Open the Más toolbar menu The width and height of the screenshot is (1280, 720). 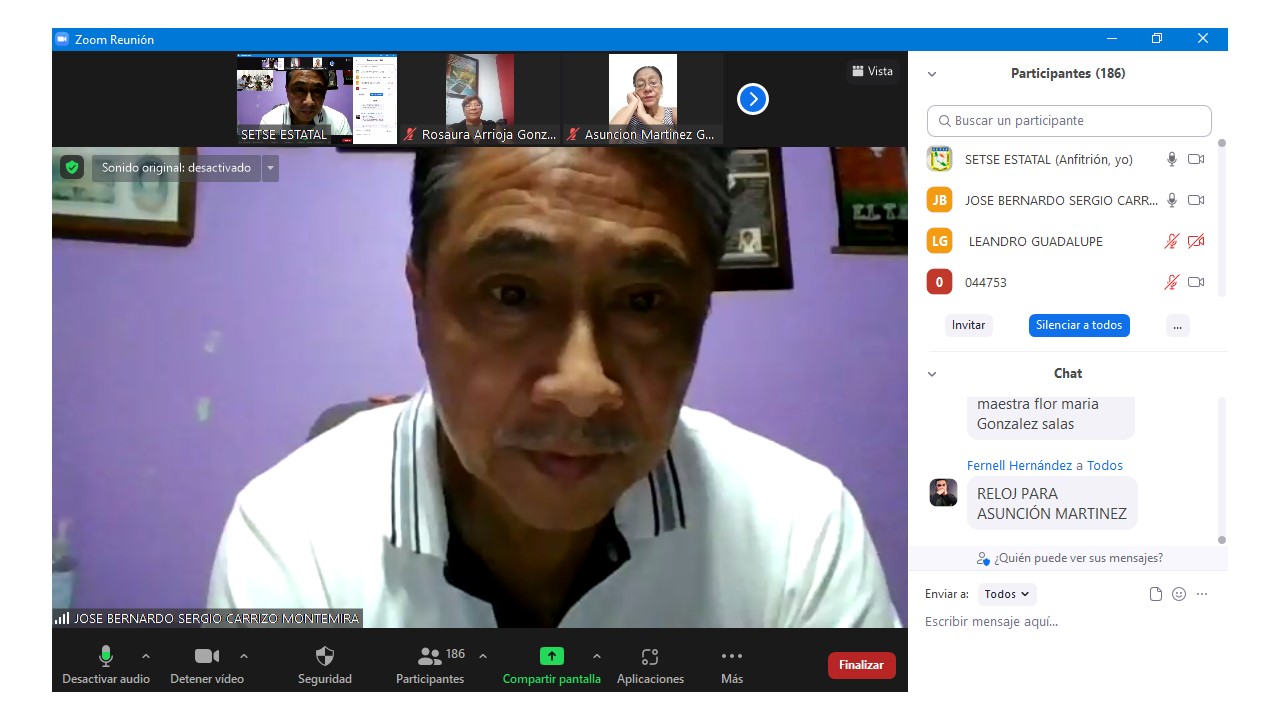[x=732, y=665]
